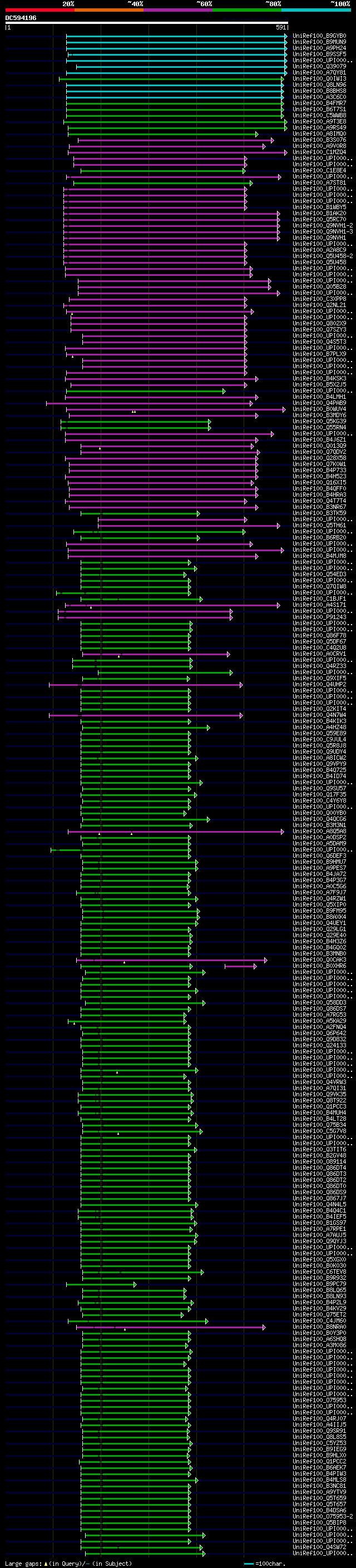Screen dimensions: 356x1568
Task: Select label UniRef100_B4MLS8
Action: point(319,1480)
